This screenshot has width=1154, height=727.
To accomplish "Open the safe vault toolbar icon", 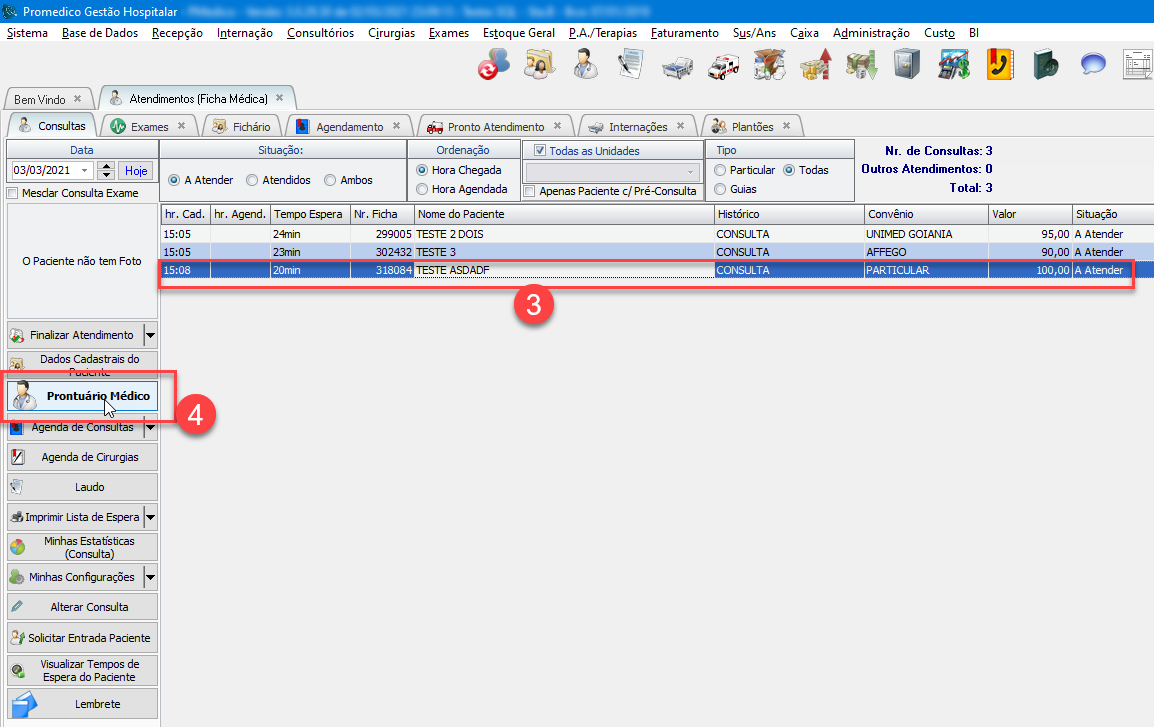I will 906,66.
